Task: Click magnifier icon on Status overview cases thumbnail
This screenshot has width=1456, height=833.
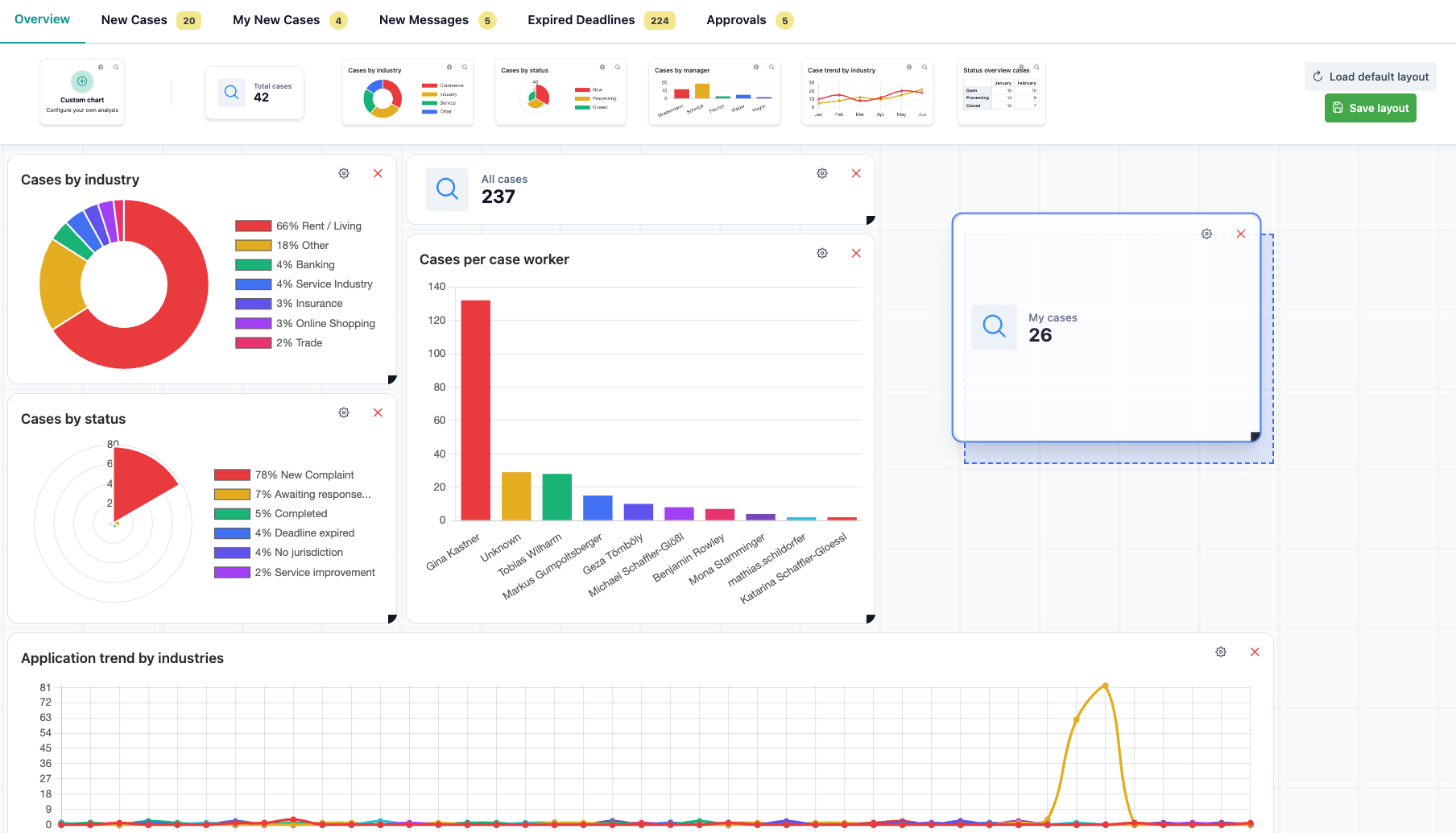Action: click(1036, 67)
